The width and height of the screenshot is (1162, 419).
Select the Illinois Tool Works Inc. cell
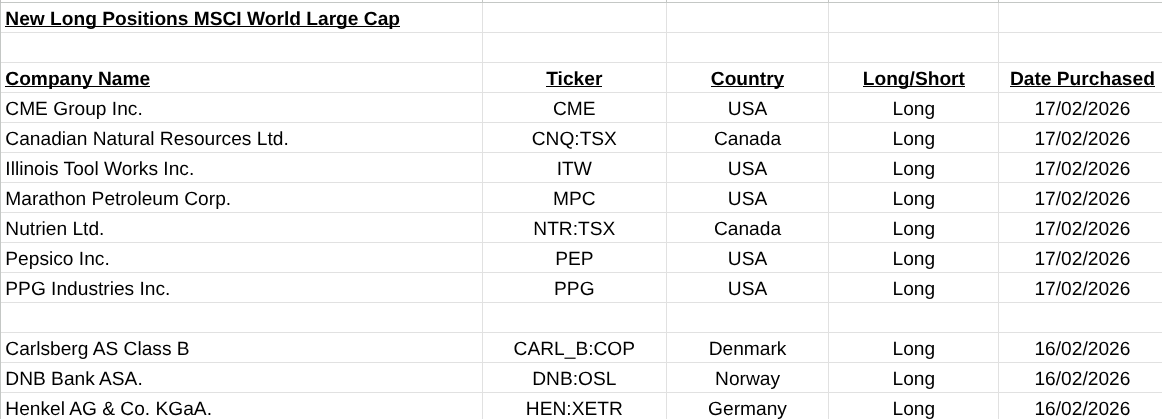(100, 169)
